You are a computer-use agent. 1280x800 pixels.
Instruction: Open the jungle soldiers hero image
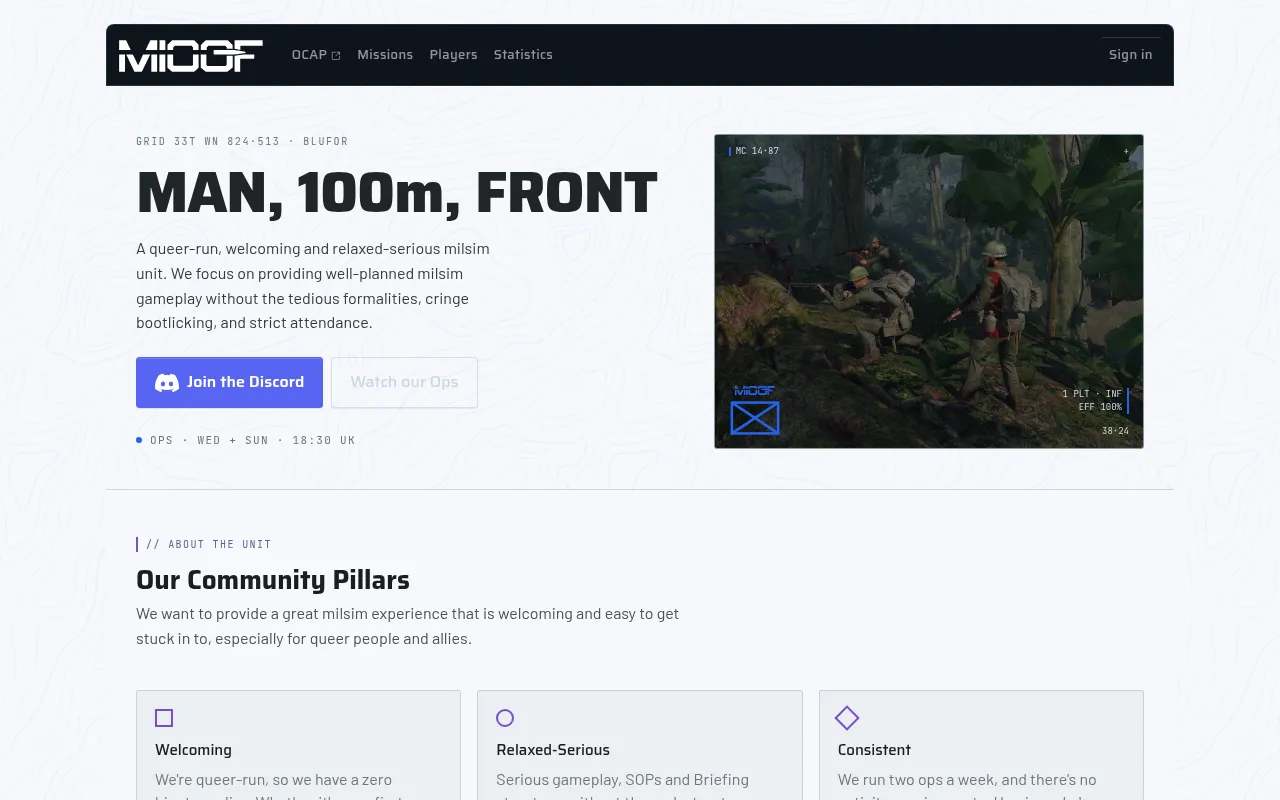pyautogui.click(x=929, y=291)
